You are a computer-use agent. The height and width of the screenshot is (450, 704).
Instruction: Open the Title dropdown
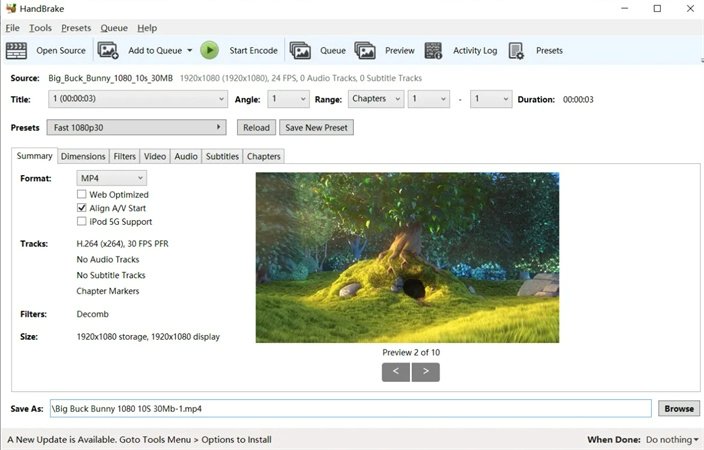[137, 99]
